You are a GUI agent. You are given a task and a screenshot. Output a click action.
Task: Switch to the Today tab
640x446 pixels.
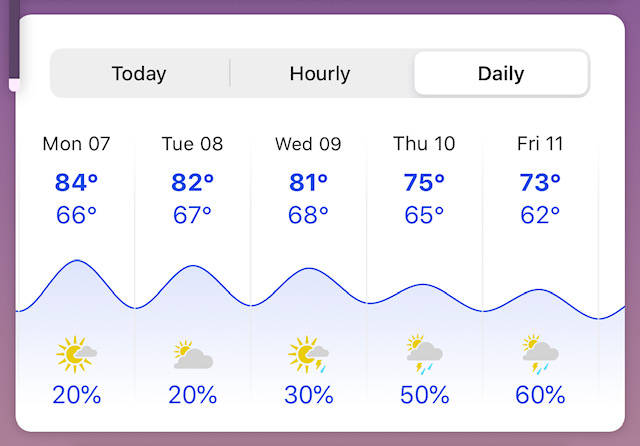(x=139, y=73)
